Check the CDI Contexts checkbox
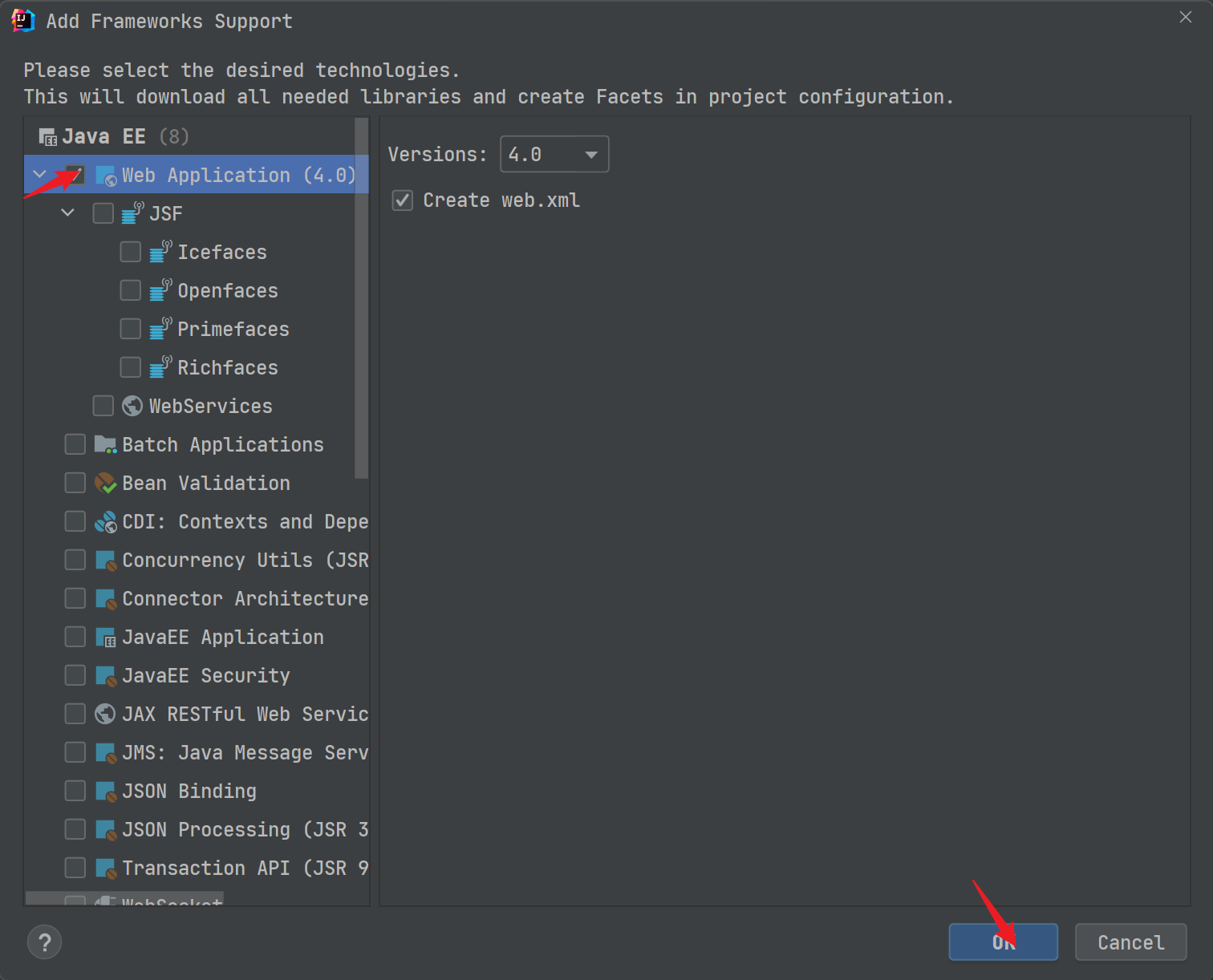Screen dimensions: 1213x980 [x=75, y=521]
